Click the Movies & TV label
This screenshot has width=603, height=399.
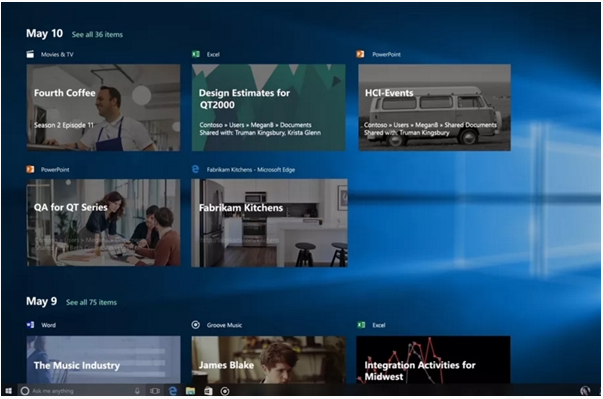click(57, 54)
